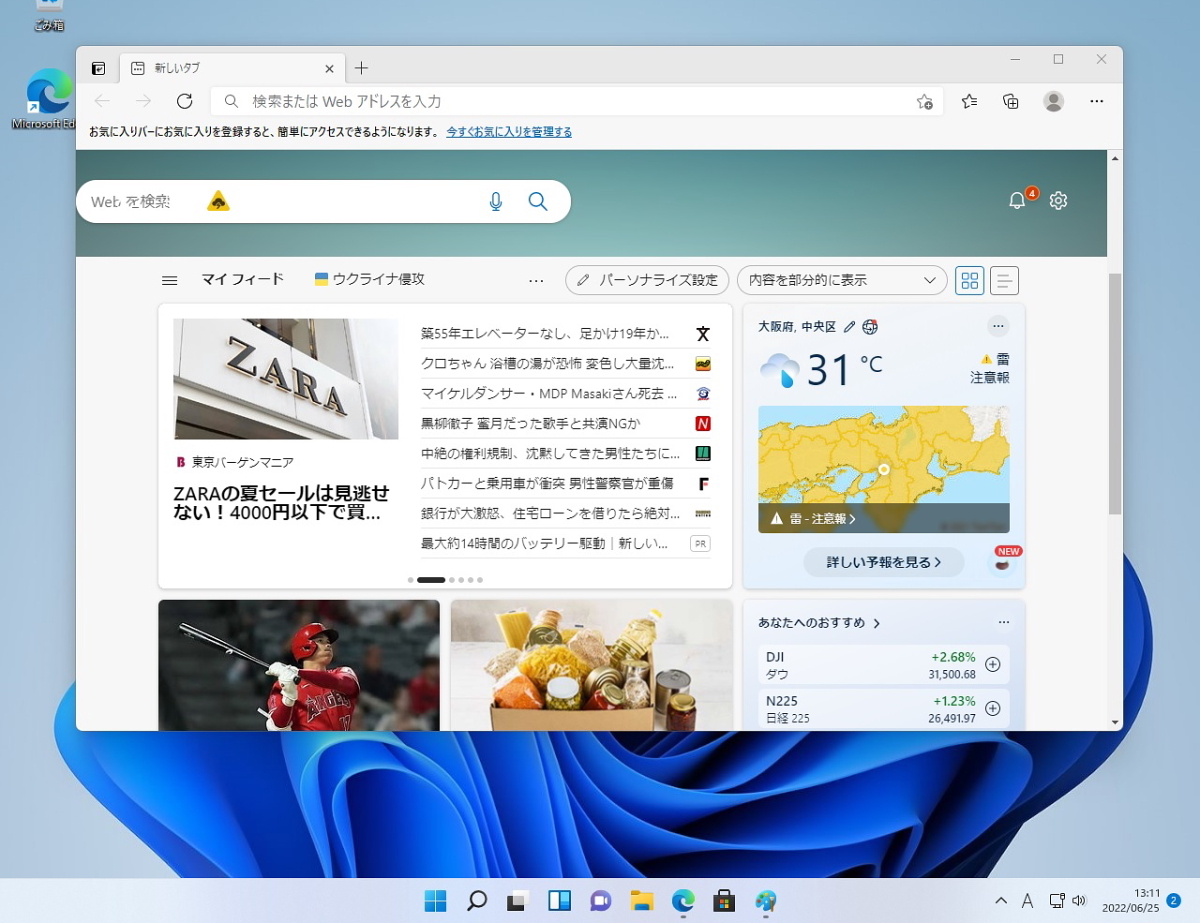1200x923 pixels.
Task: Click the Web を検索 search box
Action: pyautogui.click(x=323, y=201)
